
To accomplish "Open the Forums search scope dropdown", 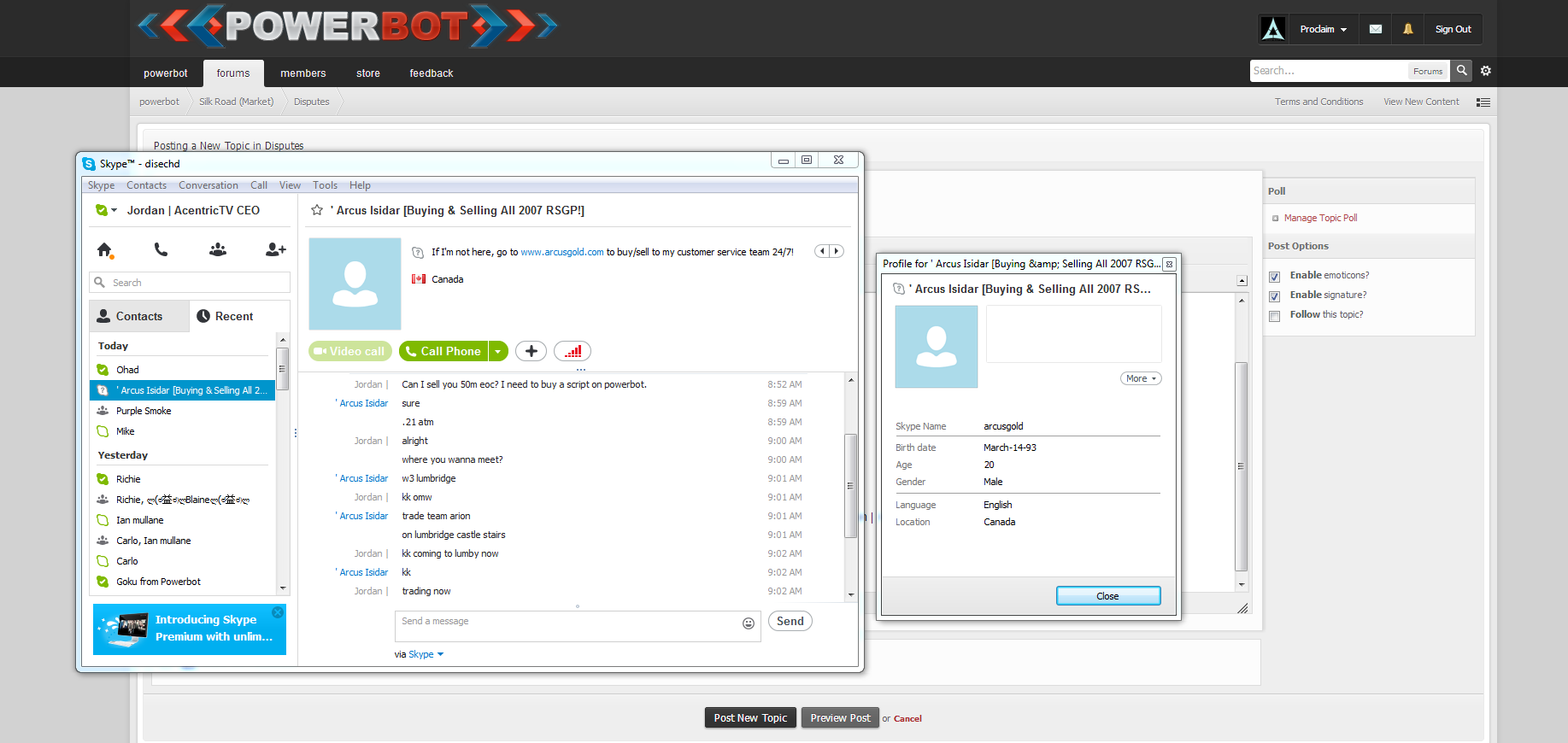I will coord(1428,72).
